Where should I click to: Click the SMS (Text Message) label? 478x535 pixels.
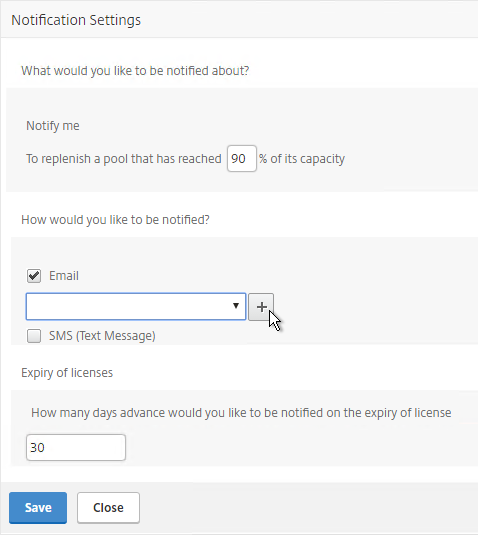point(102,336)
